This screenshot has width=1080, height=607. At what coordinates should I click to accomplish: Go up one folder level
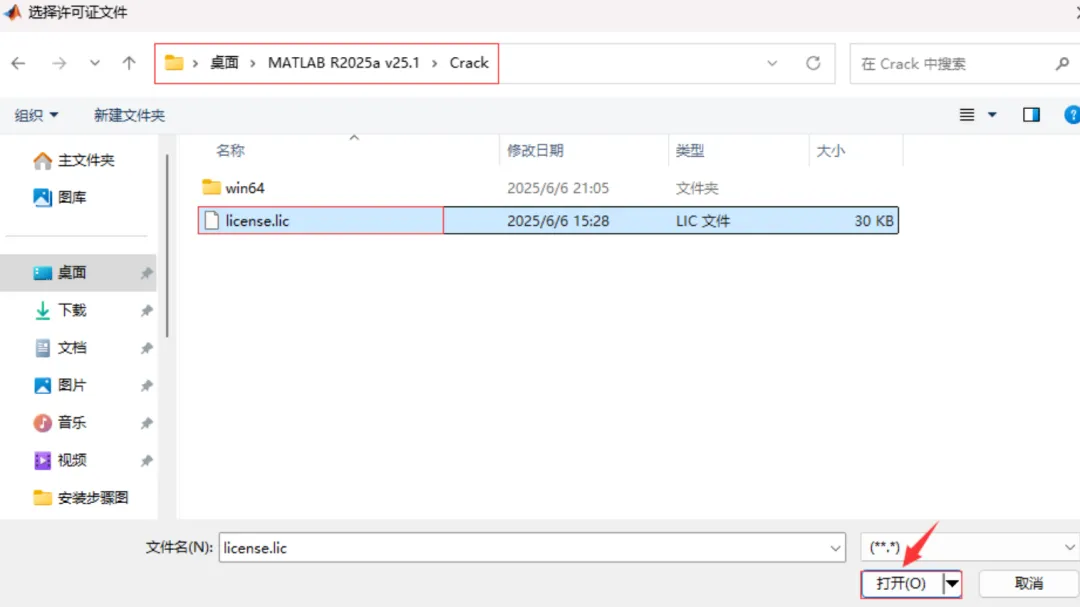[x=129, y=63]
